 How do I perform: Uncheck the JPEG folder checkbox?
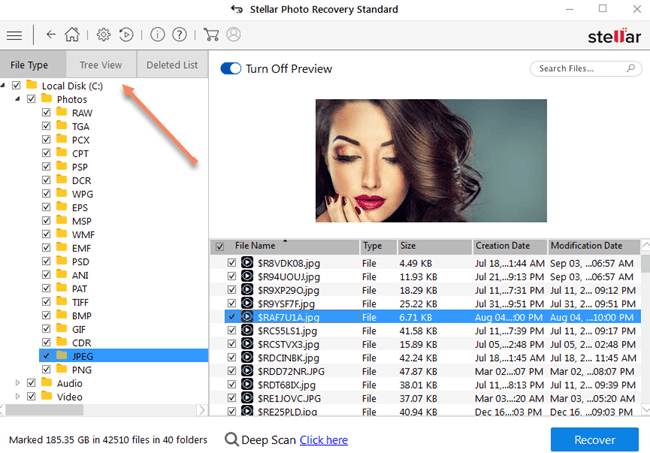(46, 356)
